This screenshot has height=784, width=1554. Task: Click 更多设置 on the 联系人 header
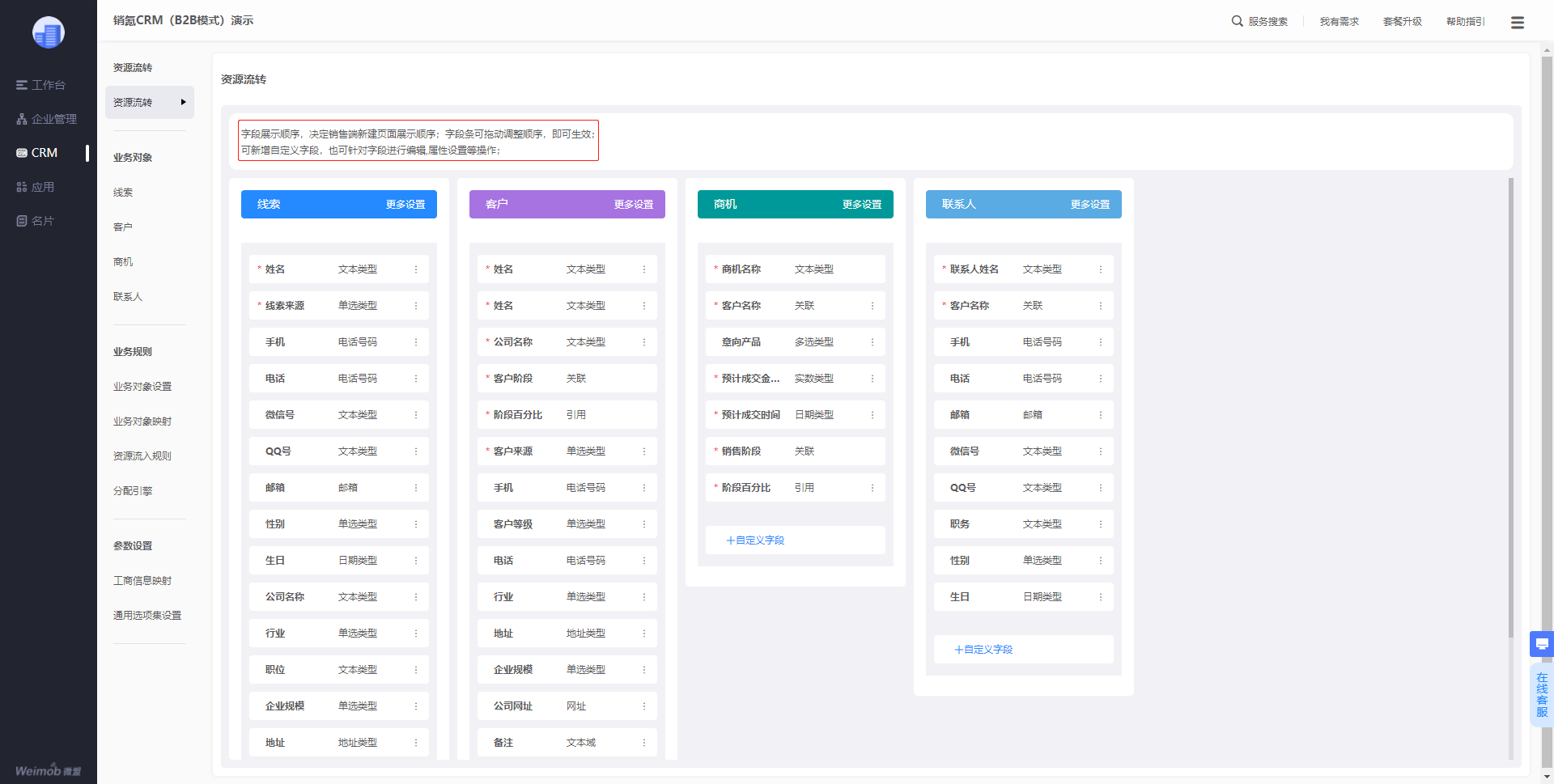point(1090,205)
